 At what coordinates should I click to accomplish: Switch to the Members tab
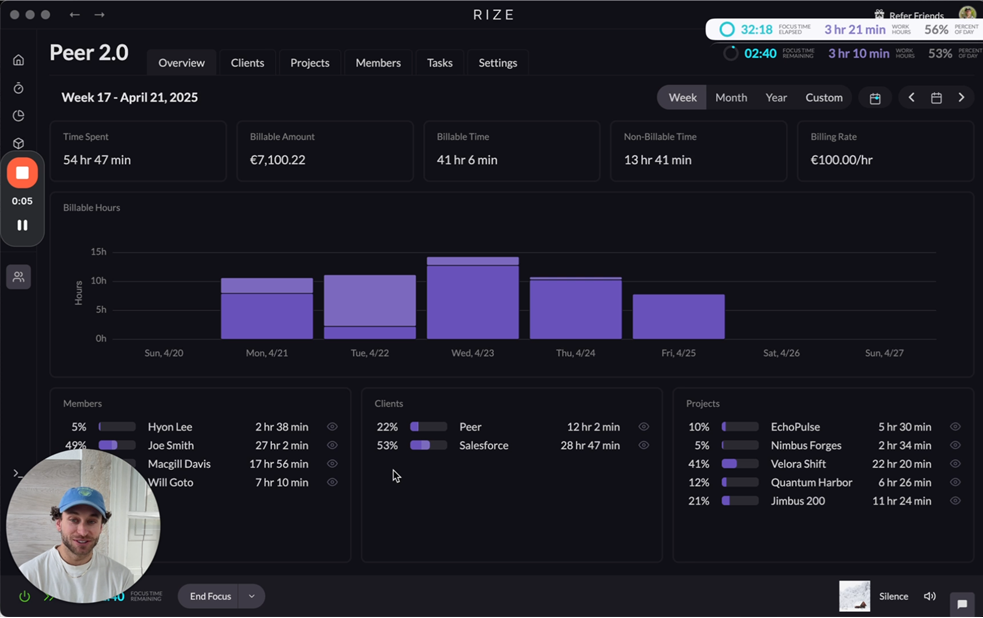pos(378,63)
